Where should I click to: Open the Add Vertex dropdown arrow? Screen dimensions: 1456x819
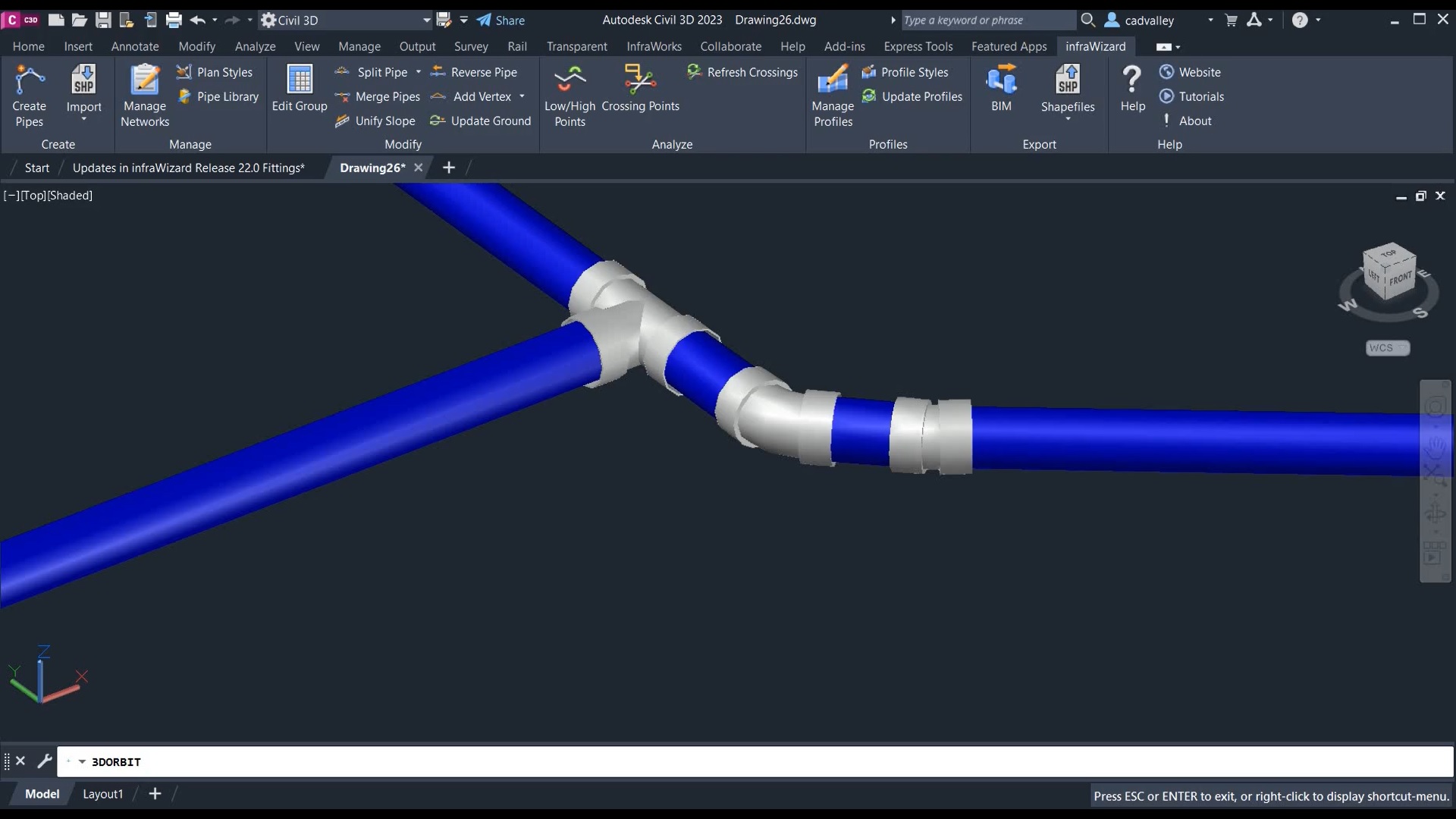click(x=522, y=96)
